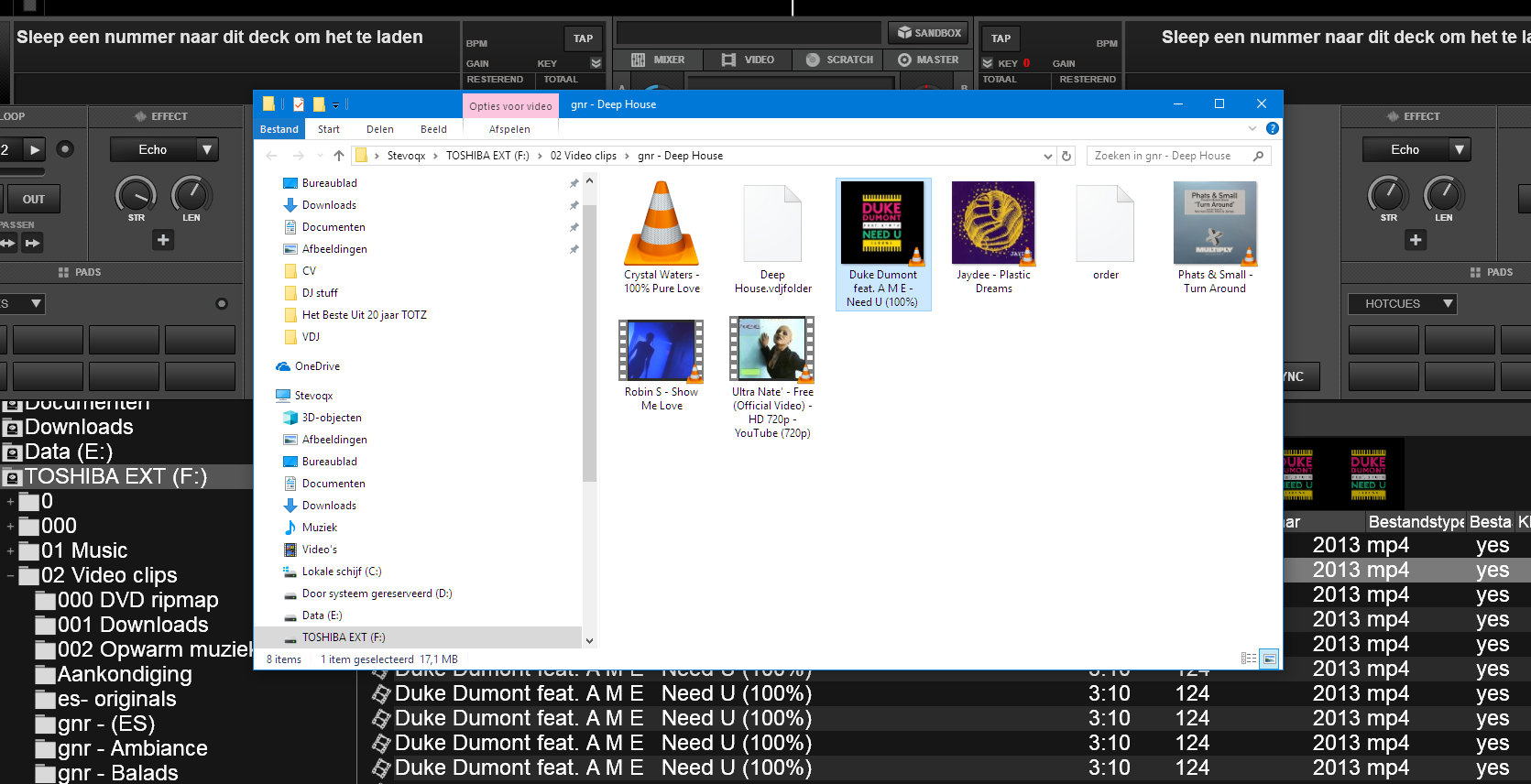Switch to the Beeld ribbon tab
This screenshot has height=784, width=1531.
433,129
